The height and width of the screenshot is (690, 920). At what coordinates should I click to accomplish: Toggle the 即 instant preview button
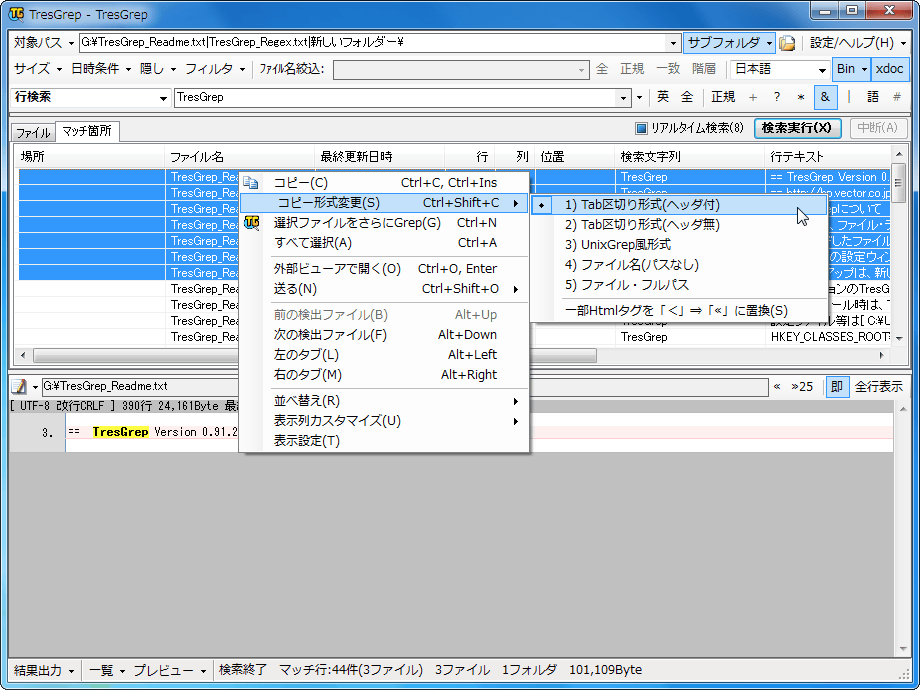click(837, 387)
